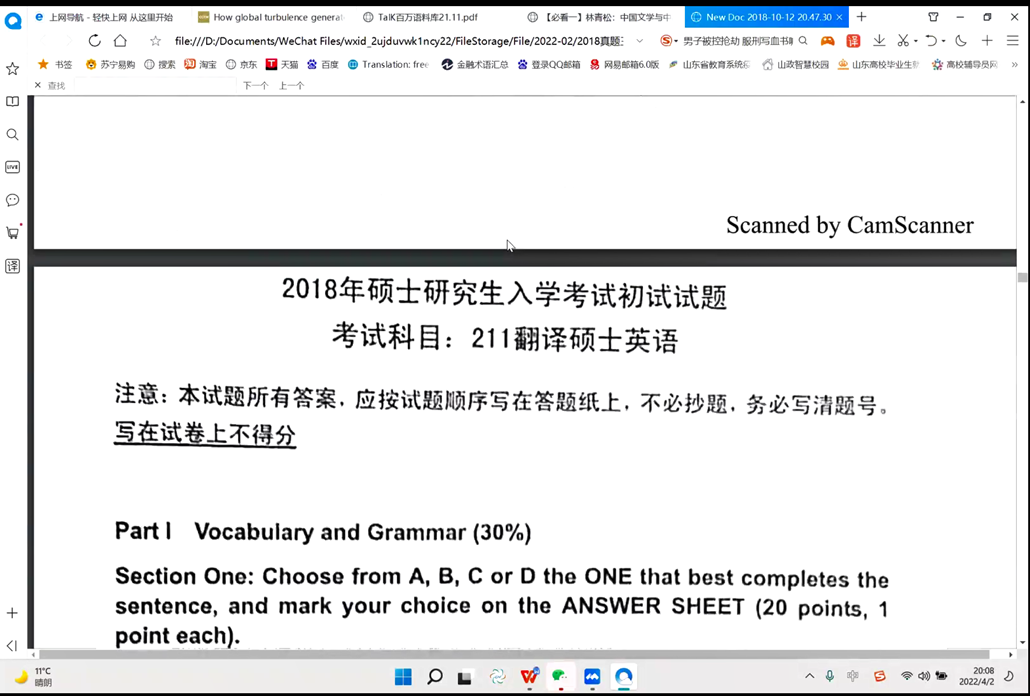
Task: Expand the bookmarks bar overflow chevron
Action: (x=1015, y=65)
